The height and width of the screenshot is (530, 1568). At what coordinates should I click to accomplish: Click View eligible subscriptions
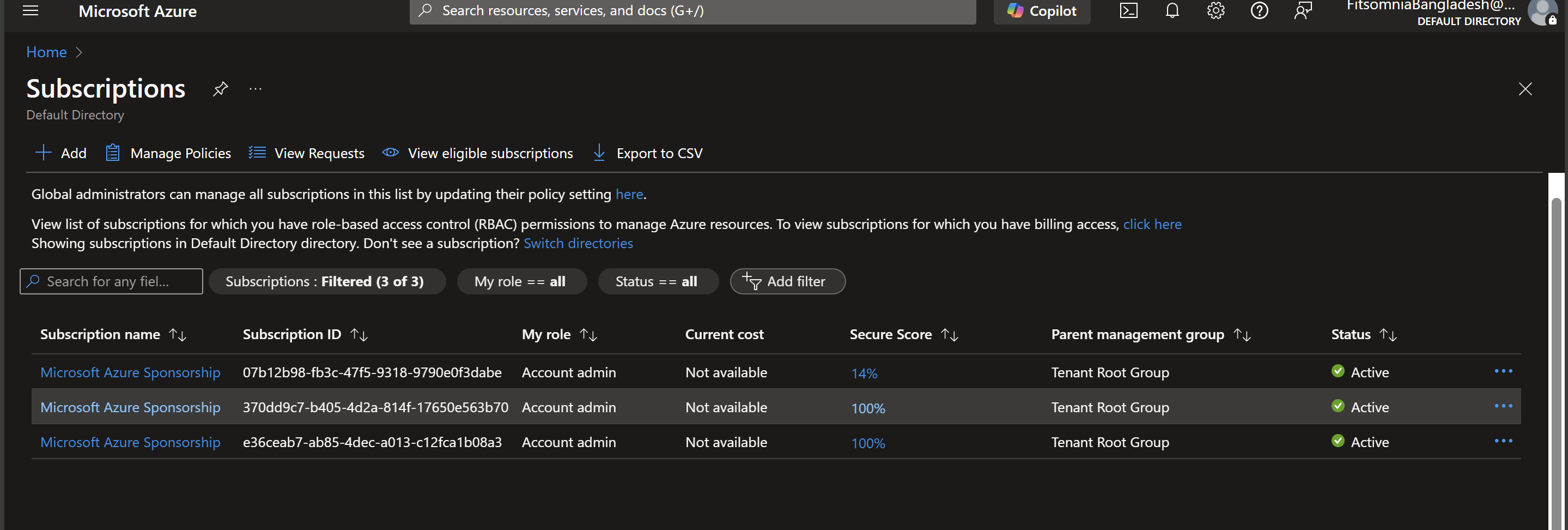477,153
